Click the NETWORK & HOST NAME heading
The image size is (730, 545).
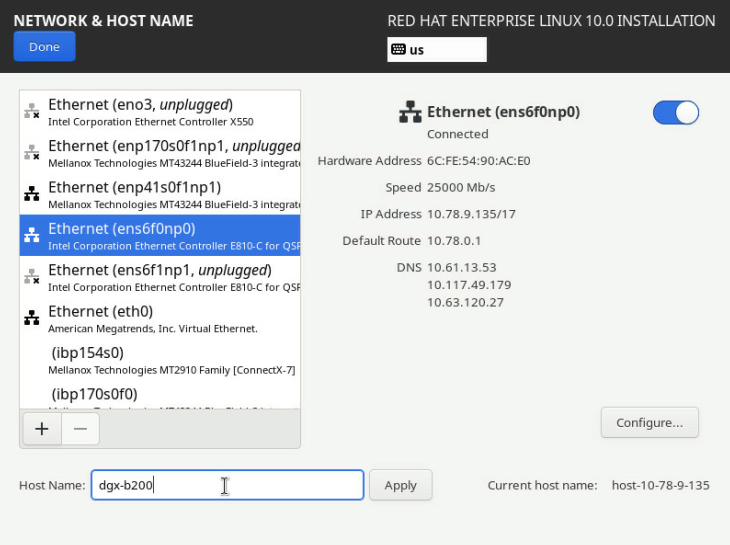click(x=103, y=21)
